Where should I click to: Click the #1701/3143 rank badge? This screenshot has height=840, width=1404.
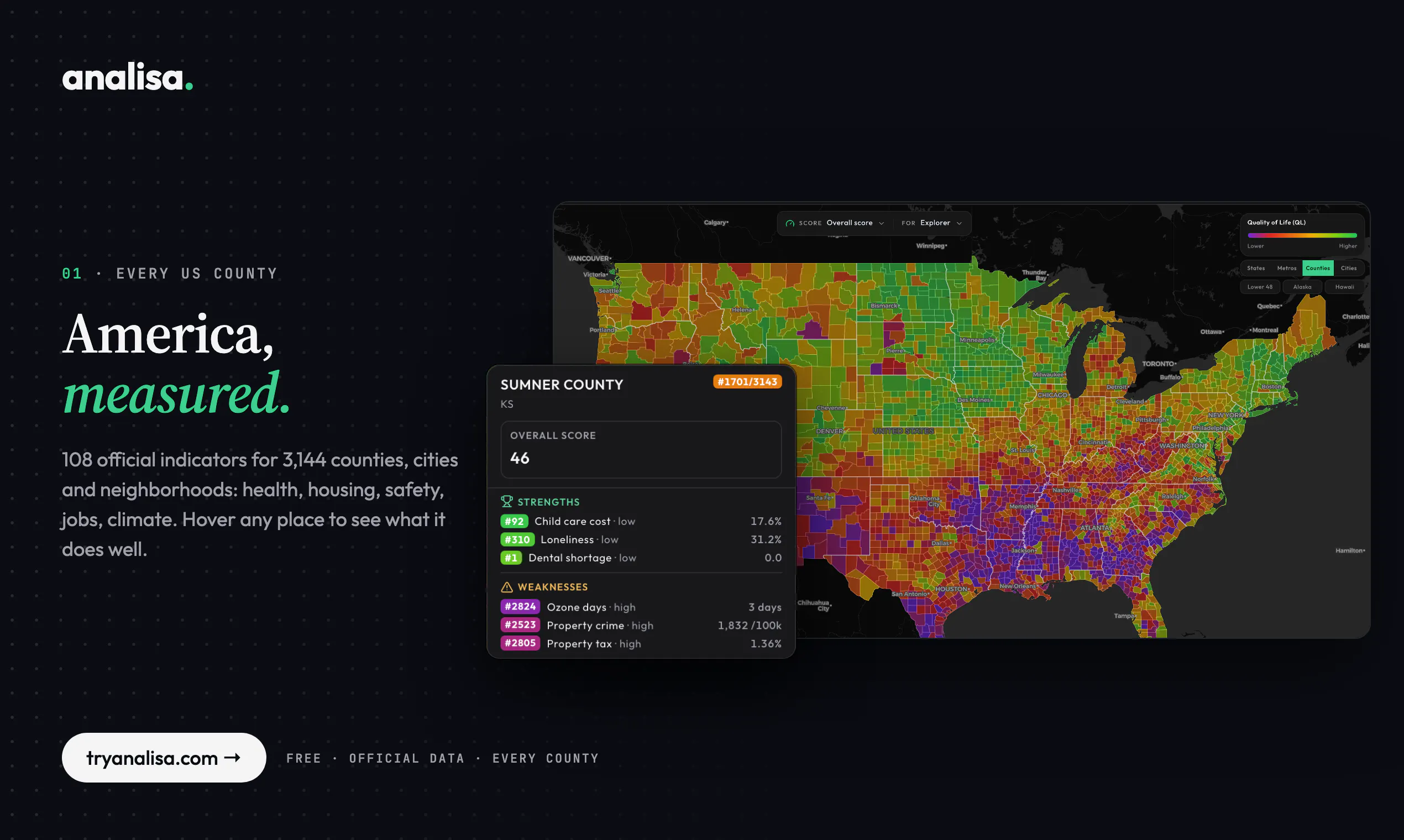tap(747, 381)
